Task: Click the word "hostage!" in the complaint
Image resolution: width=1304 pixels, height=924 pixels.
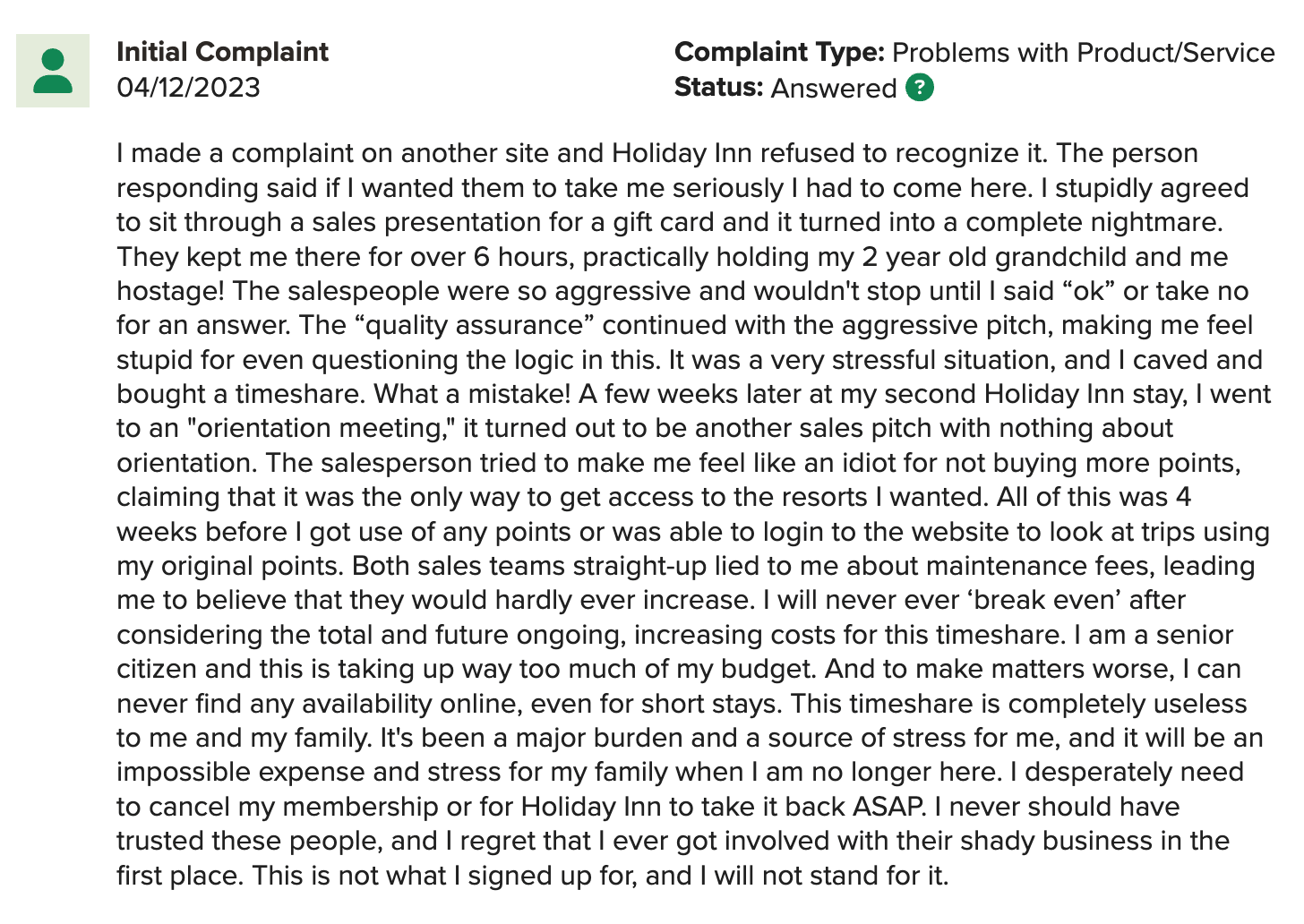Action: pos(170,291)
